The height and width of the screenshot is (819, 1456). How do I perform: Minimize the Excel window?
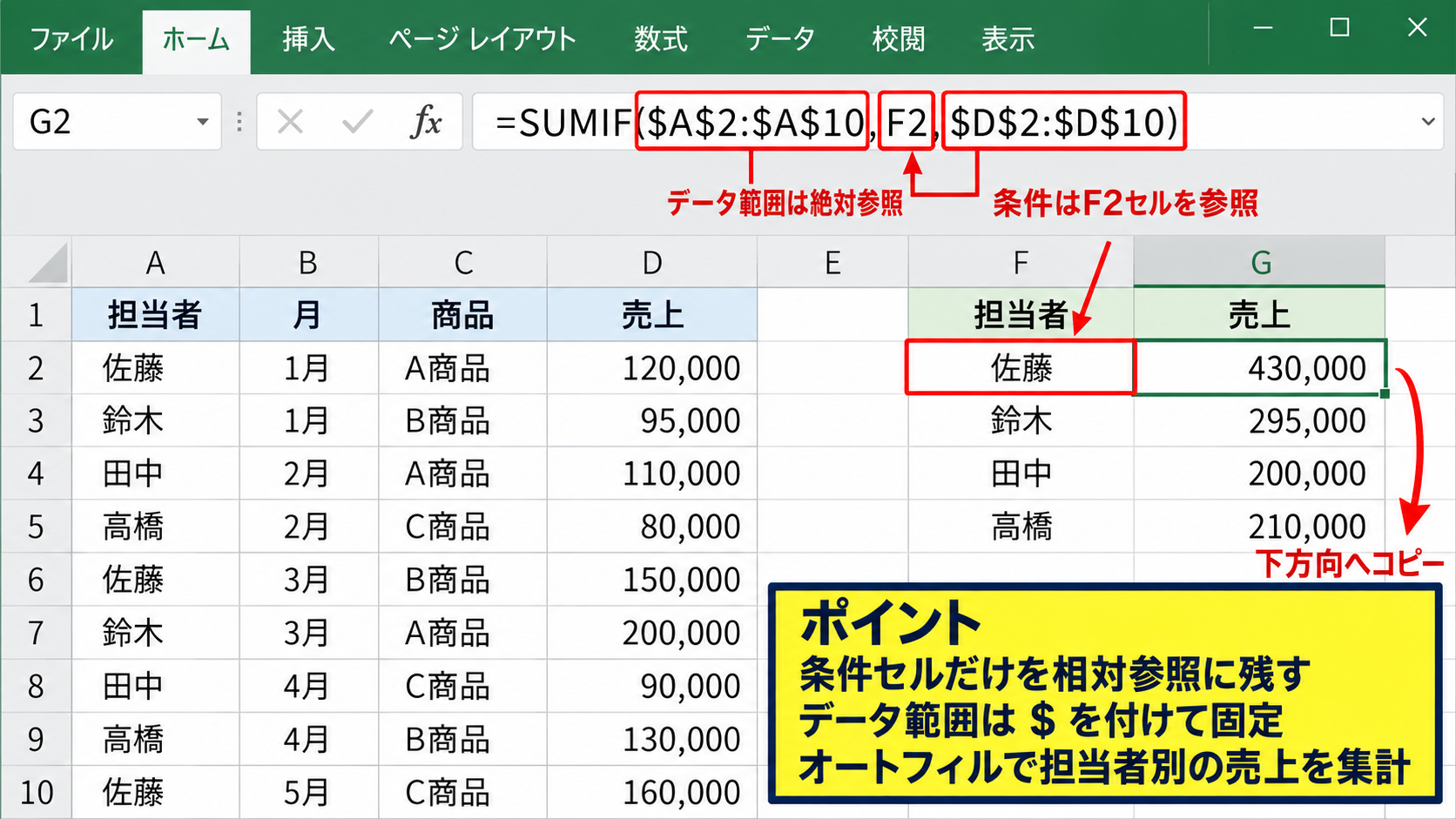pos(1264,28)
